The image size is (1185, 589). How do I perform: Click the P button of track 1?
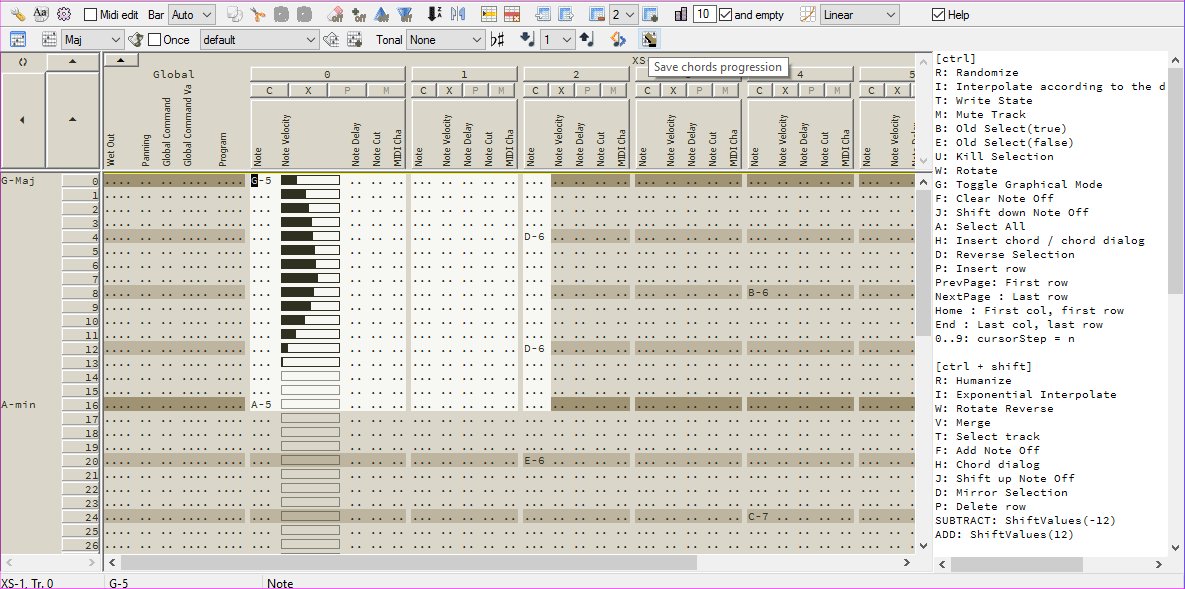click(475, 91)
